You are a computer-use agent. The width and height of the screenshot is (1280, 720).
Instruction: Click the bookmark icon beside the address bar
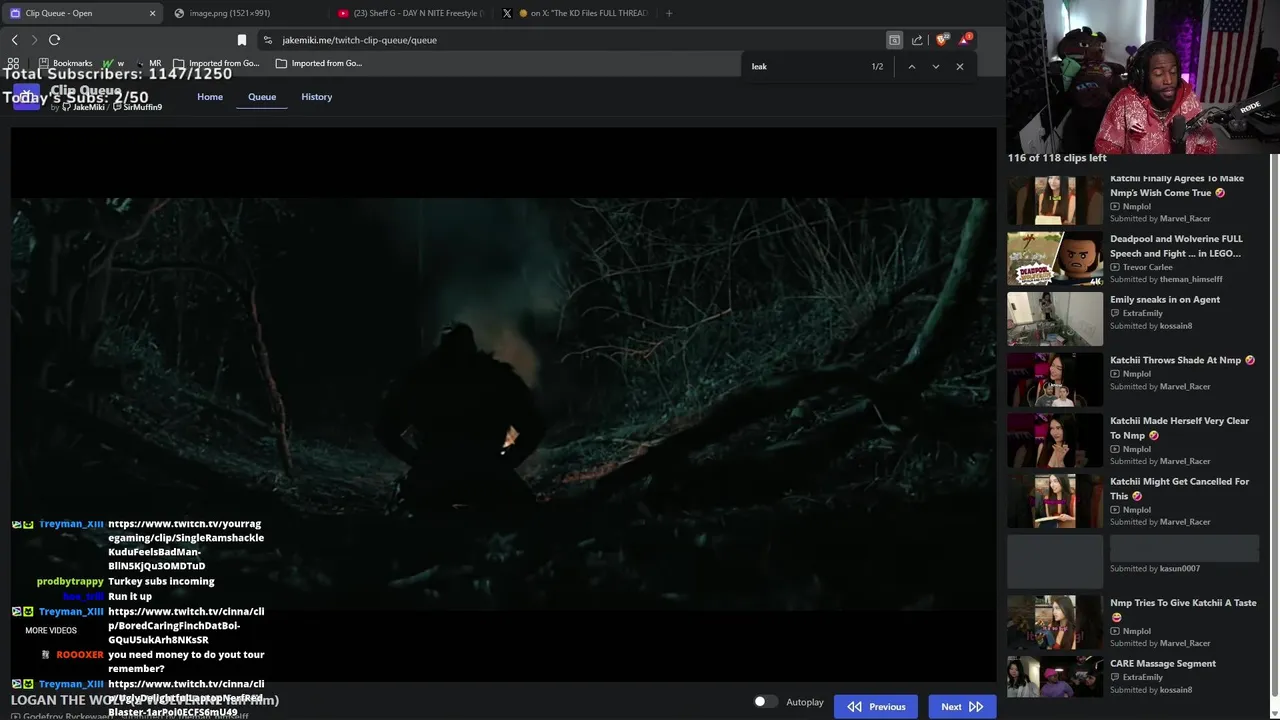pyautogui.click(x=241, y=40)
